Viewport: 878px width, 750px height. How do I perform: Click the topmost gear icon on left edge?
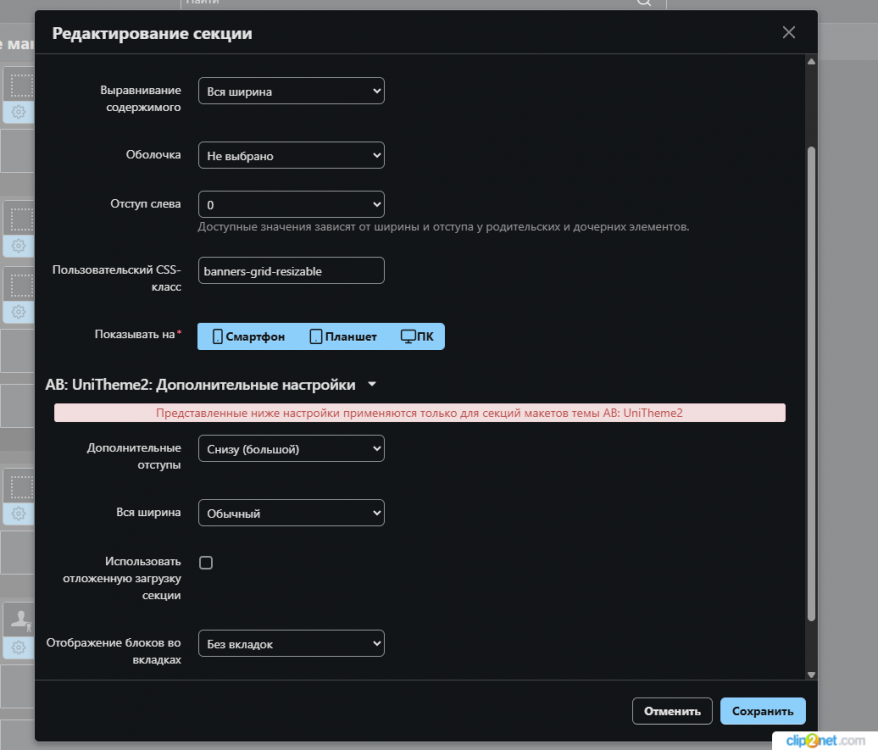tap(17, 112)
